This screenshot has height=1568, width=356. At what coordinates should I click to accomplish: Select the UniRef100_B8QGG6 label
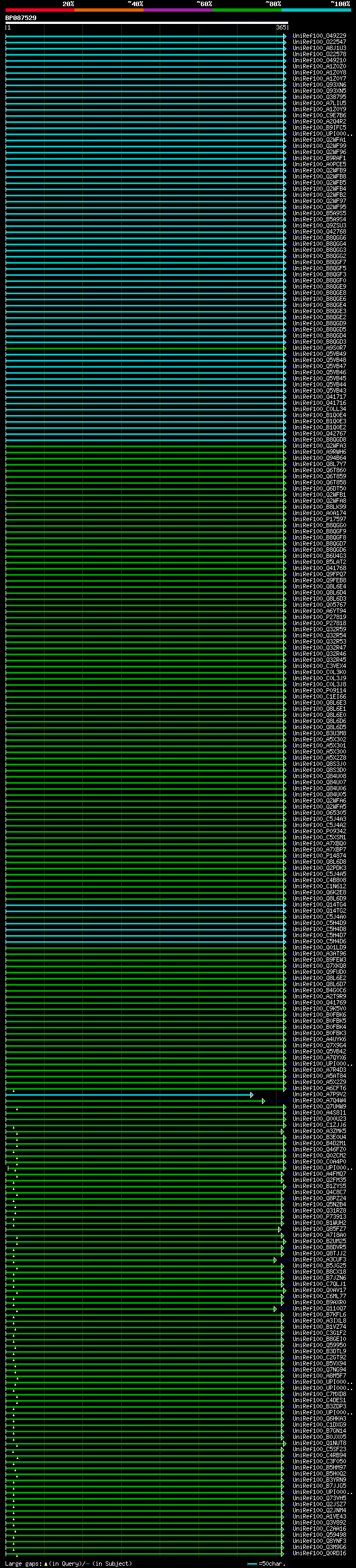click(x=319, y=238)
